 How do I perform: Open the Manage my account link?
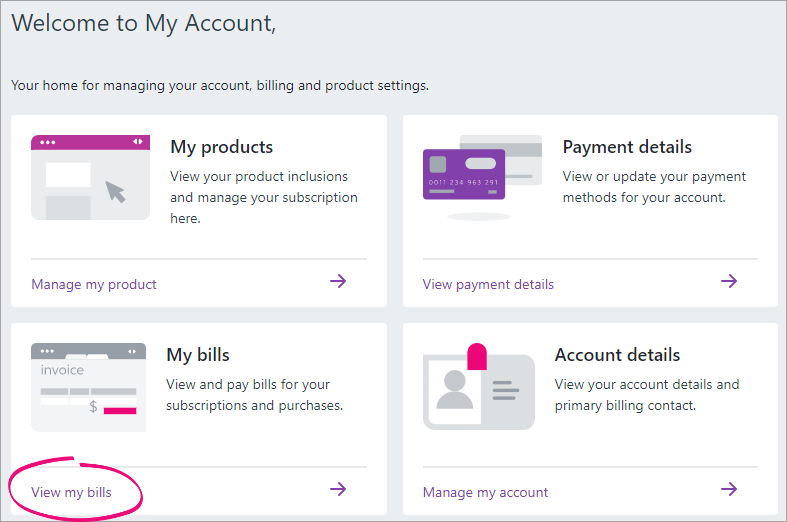485,492
